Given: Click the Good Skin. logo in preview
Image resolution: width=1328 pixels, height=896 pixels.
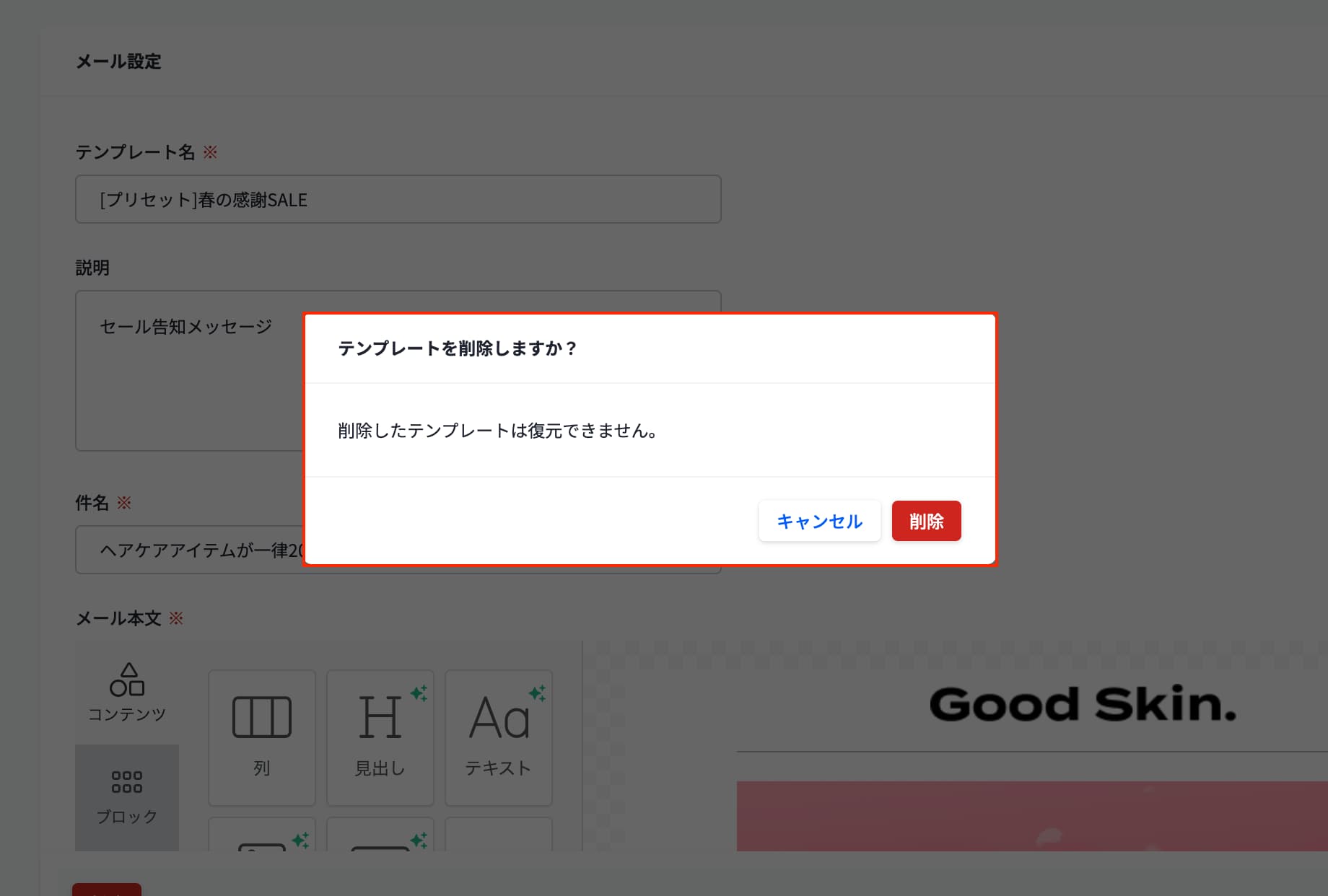Looking at the screenshot, I should point(1083,704).
